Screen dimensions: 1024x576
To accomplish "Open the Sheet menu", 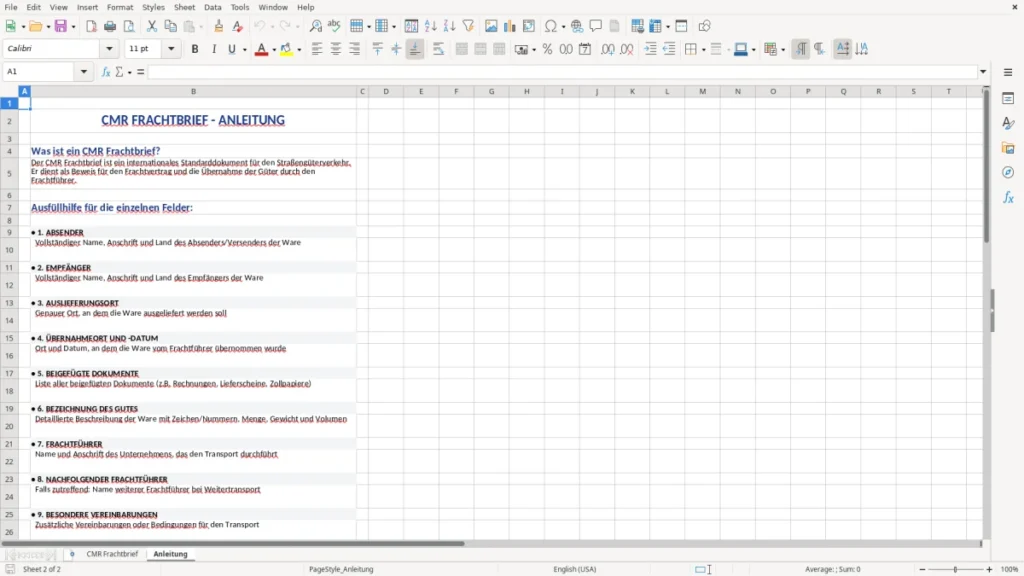I will [x=184, y=7].
